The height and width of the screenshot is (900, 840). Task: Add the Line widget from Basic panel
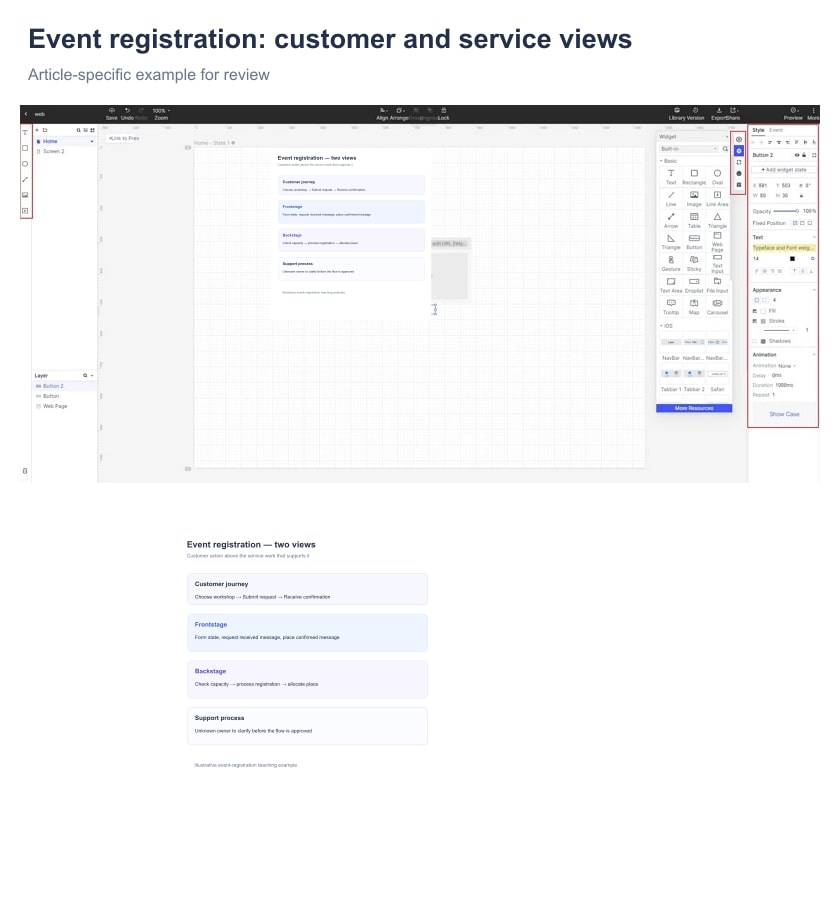pos(671,199)
